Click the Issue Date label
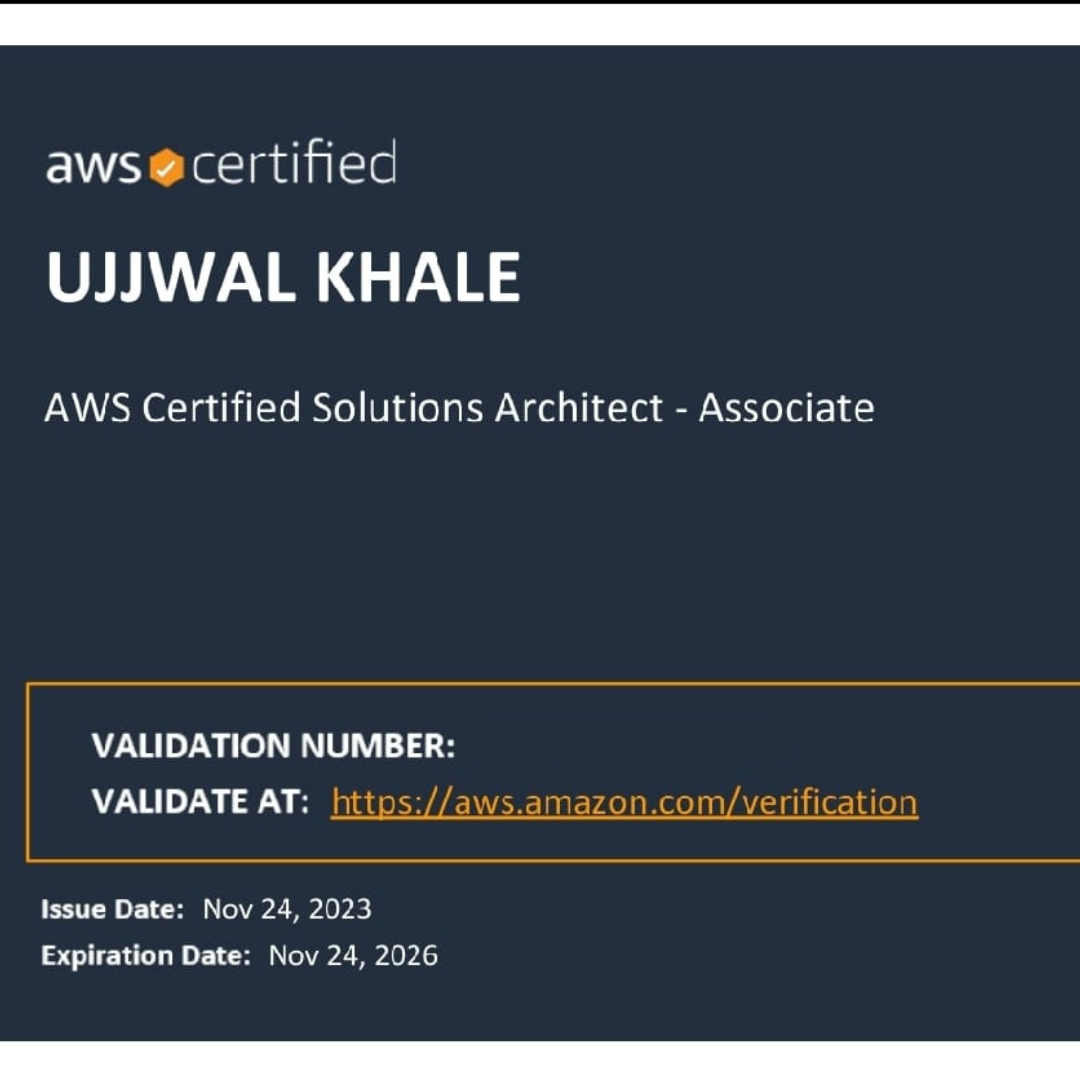 (112, 909)
